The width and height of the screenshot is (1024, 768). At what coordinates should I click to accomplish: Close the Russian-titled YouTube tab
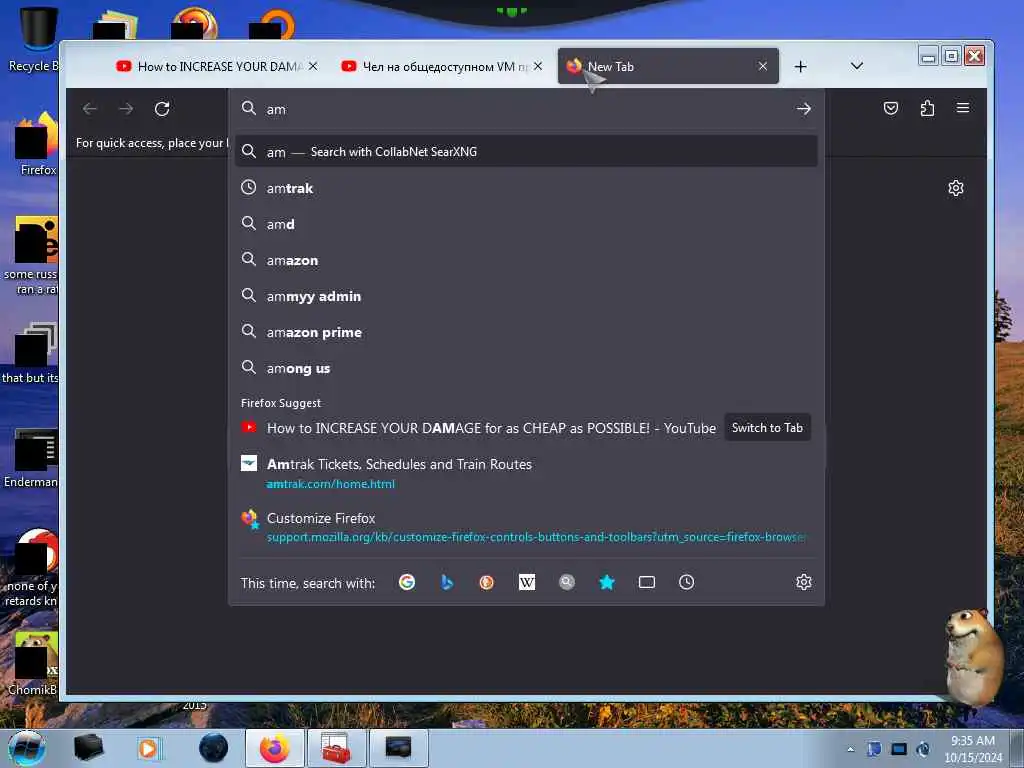click(x=537, y=66)
